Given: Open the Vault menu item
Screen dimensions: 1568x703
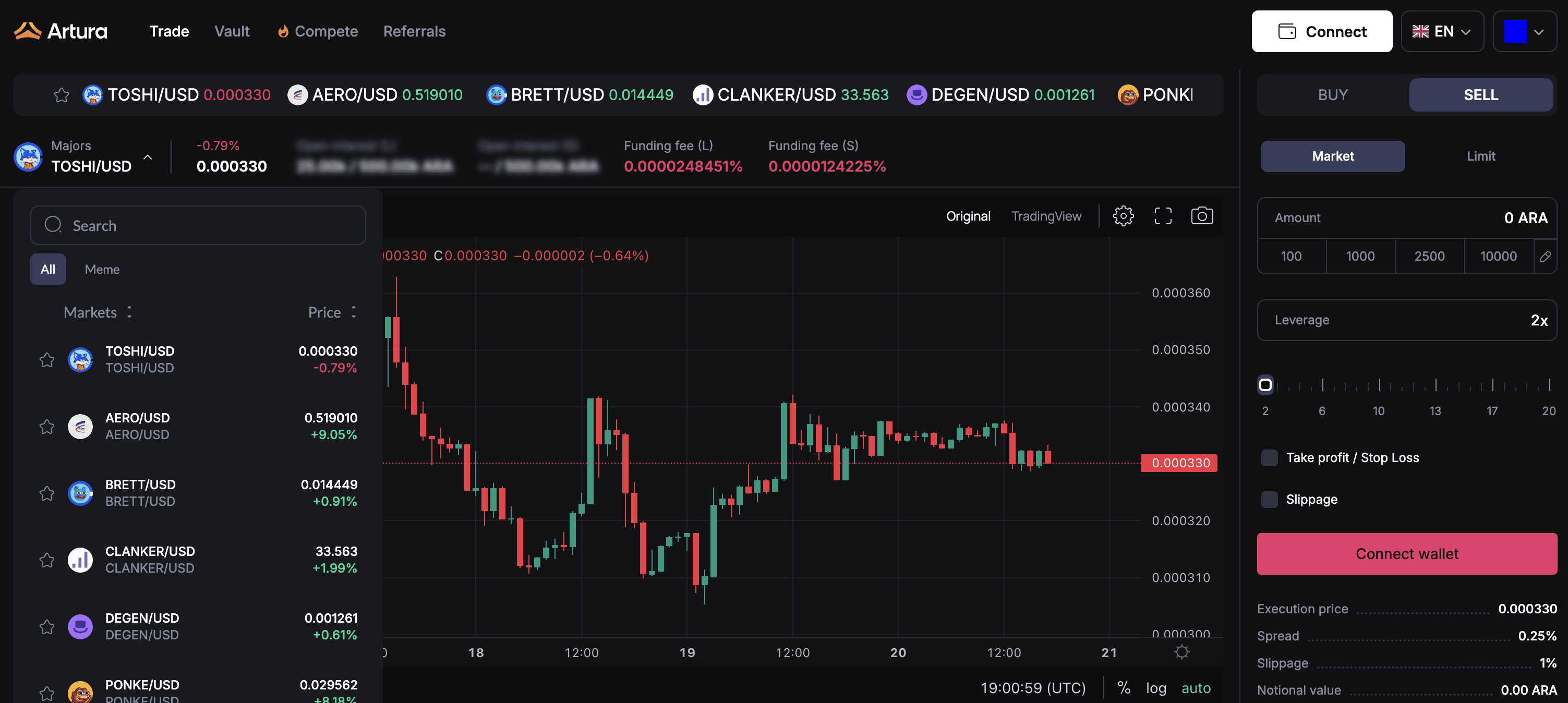Looking at the screenshot, I should pyautogui.click(x=232, y=32).
